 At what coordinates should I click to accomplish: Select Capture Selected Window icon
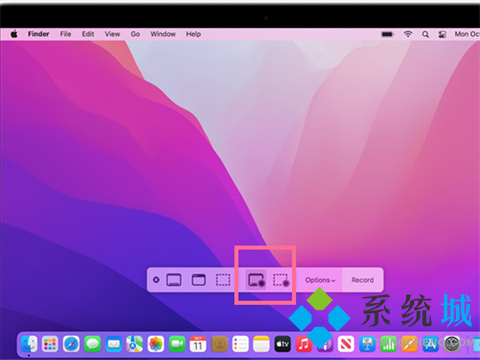(x=199, y=280)
